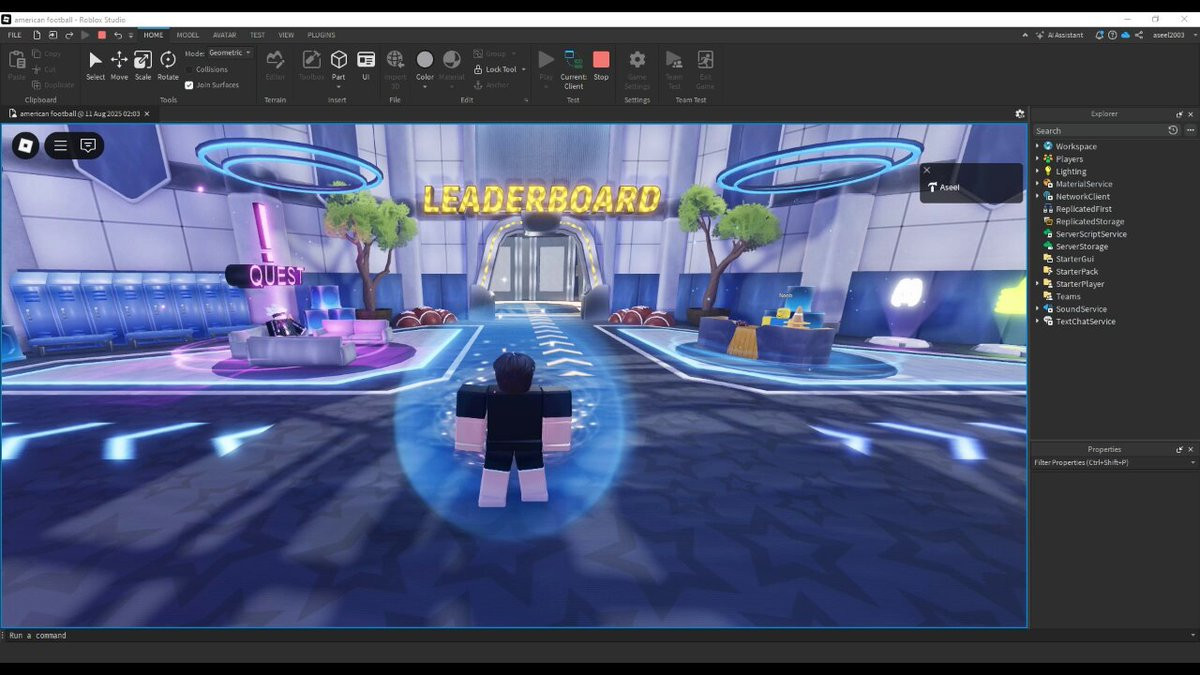Expand the NetworkClient node arrow
The image size is (1200, 675).
coord(1037,196)
